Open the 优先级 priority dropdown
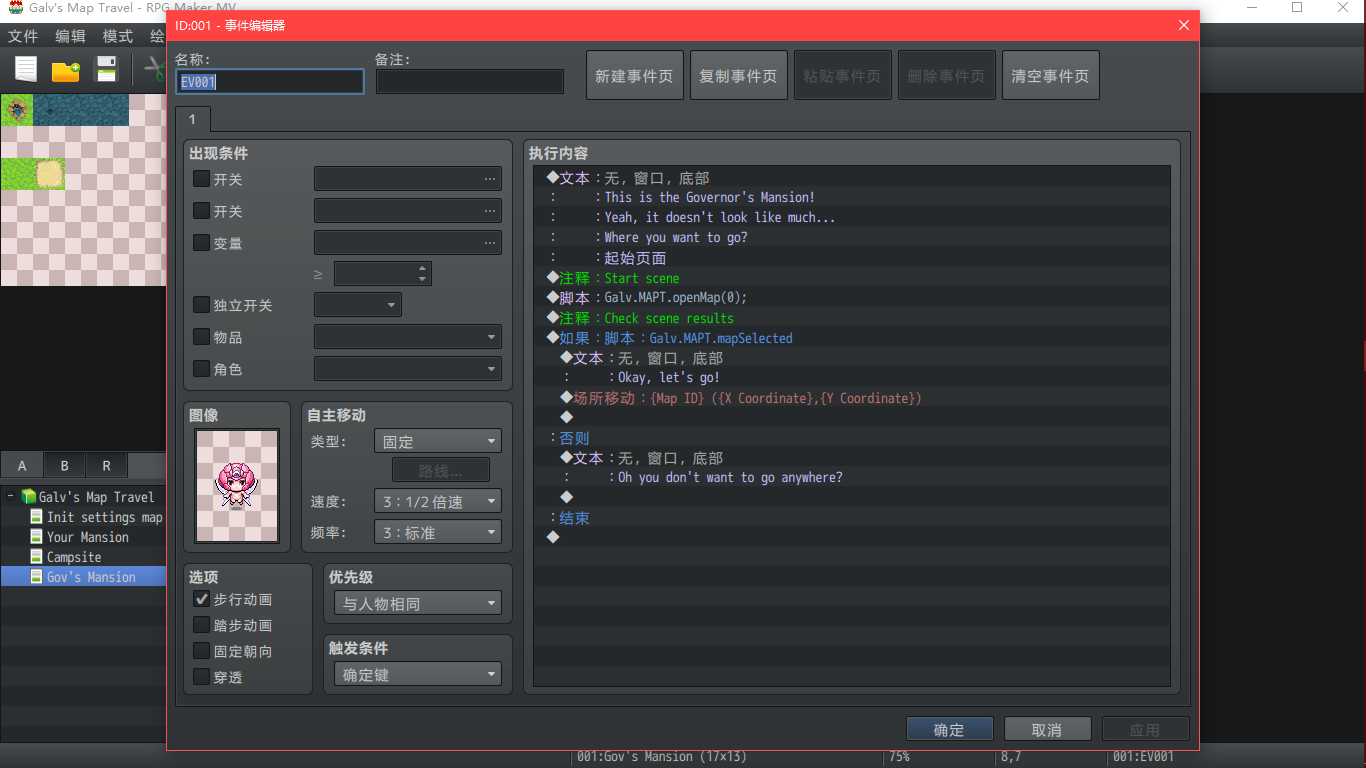The image size is (1366, 768). point(418,603)
